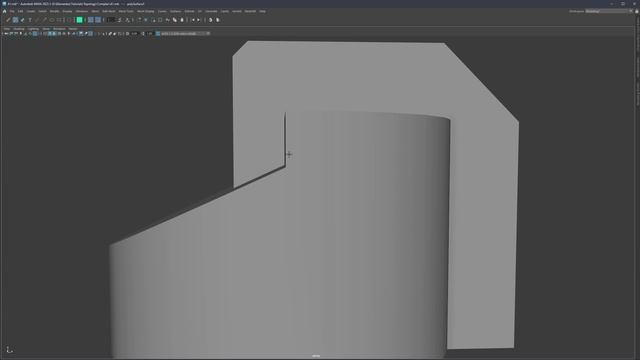This screenshot has width=640, height=360.
Task: Open the Help menu
Action: pyautogui.click(x=262, y=11)
